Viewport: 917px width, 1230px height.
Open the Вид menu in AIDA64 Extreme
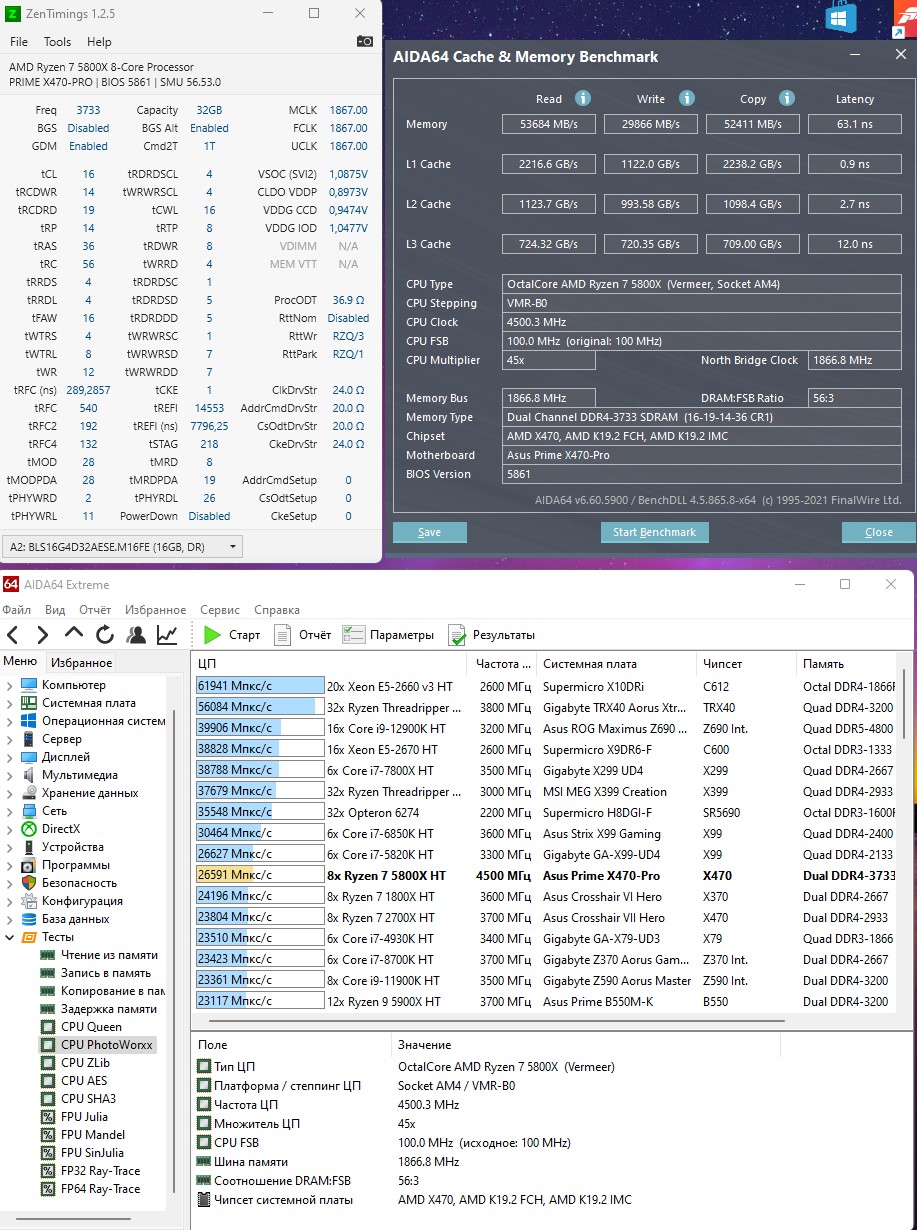[55, 609]
